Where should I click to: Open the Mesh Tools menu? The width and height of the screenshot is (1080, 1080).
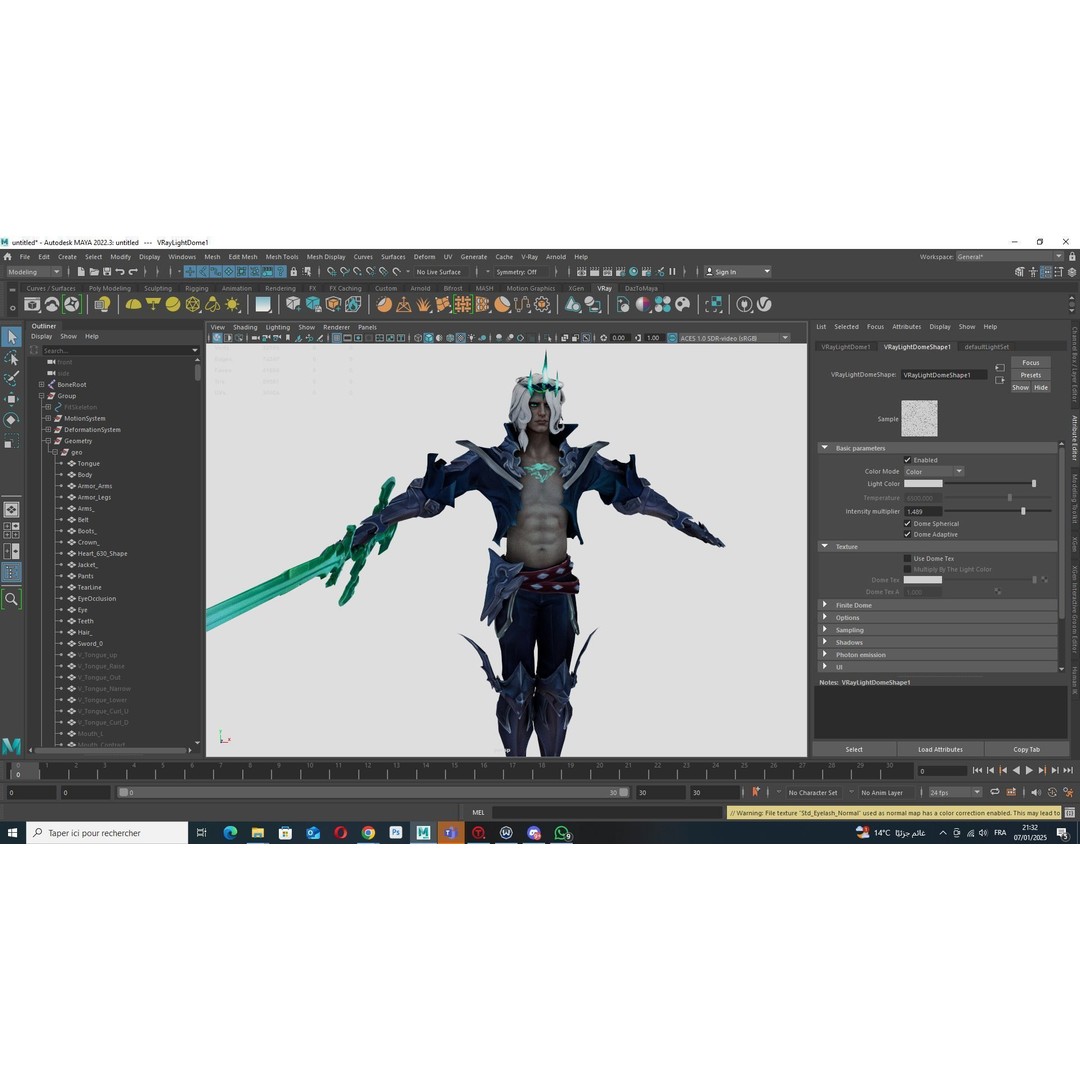(x=282, y=257)
